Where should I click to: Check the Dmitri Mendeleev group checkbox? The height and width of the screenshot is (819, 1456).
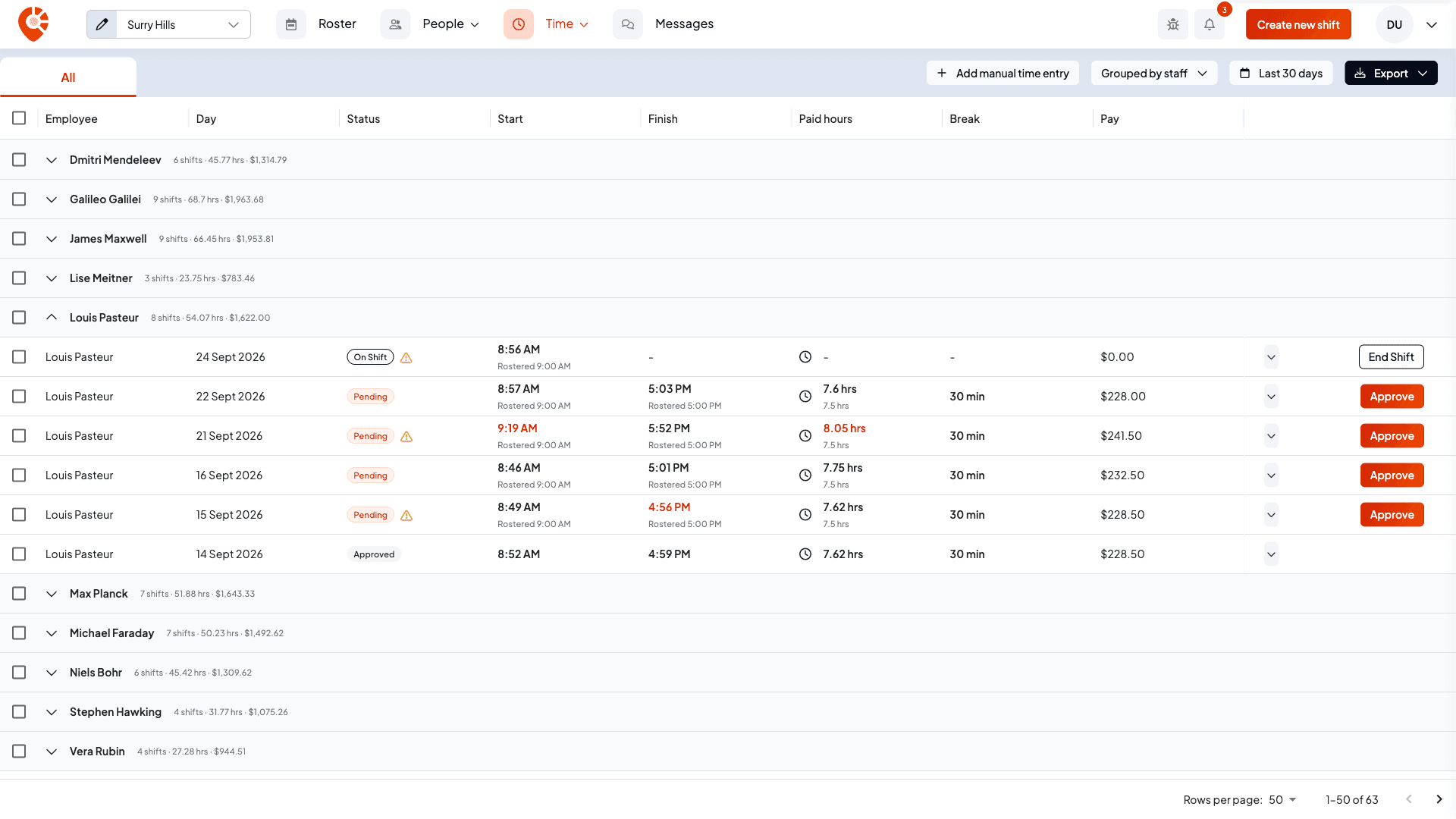click(19, 160)
